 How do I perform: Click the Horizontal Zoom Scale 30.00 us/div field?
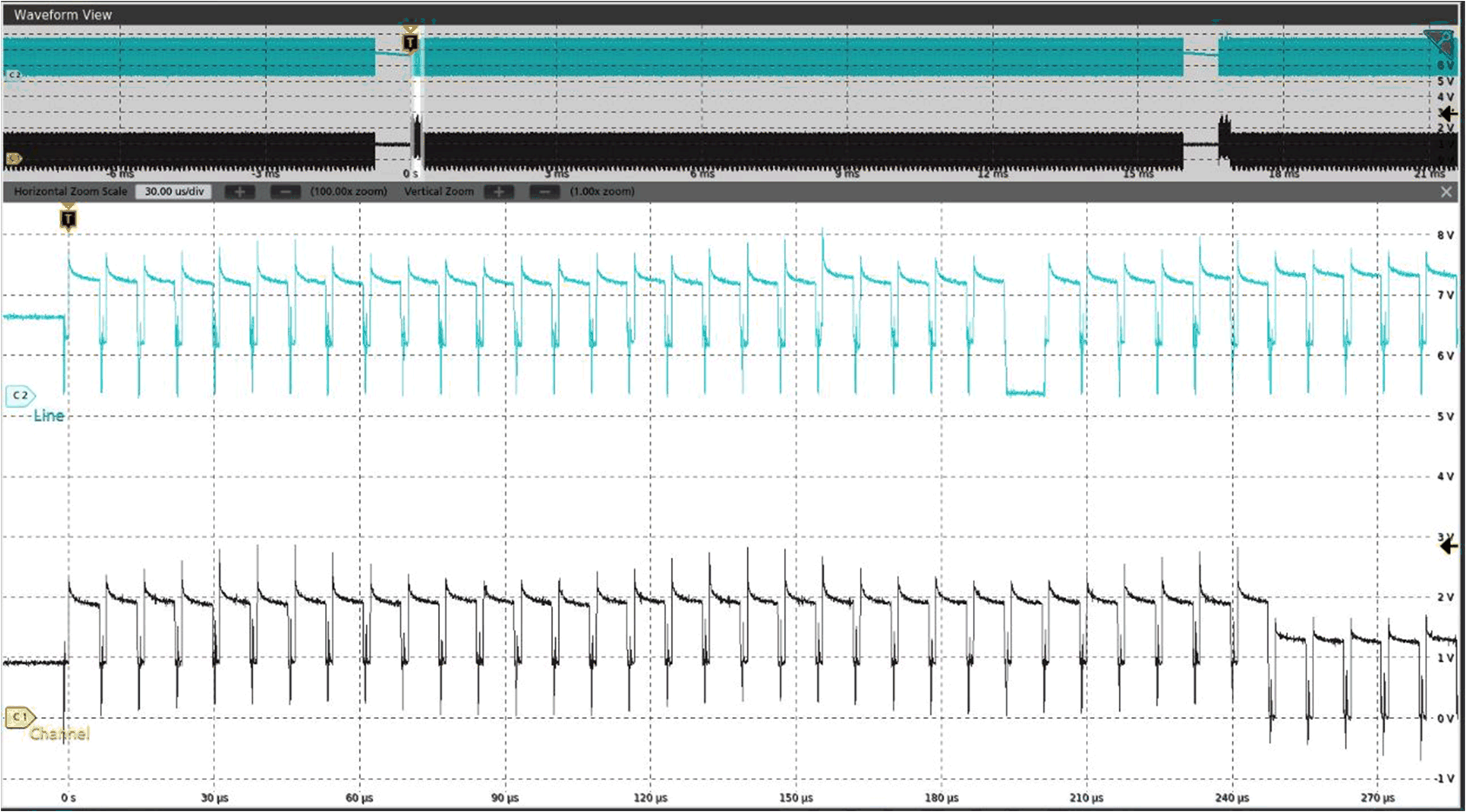coord(174,191)
